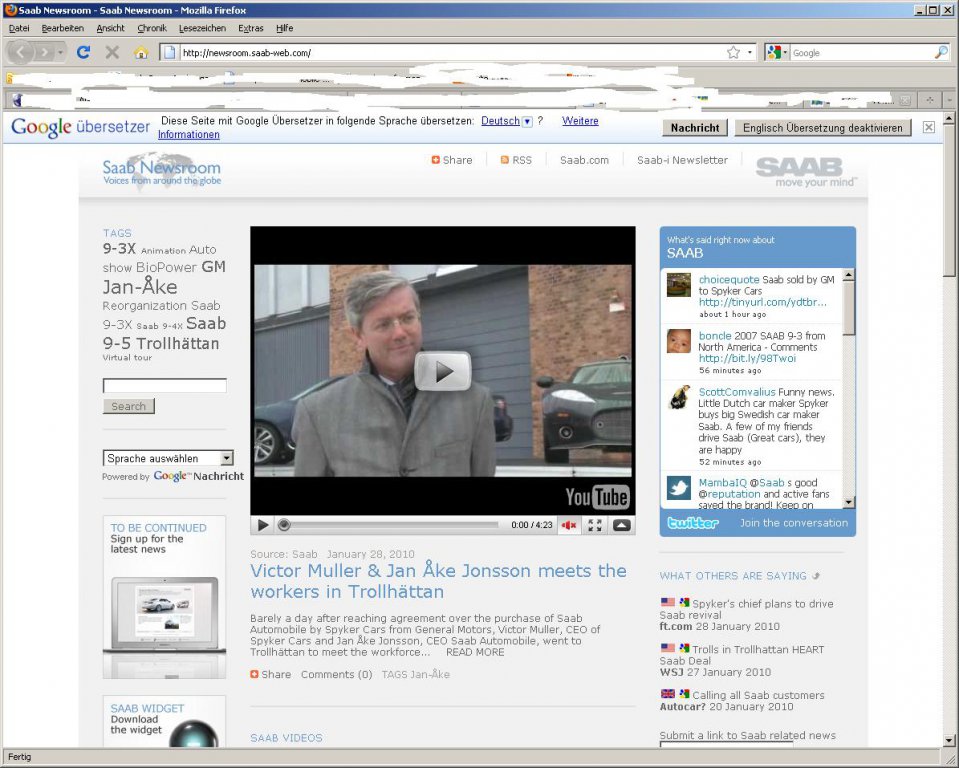
Task: Click the Trollhättan tag
Action: click(x=177, y=343)
